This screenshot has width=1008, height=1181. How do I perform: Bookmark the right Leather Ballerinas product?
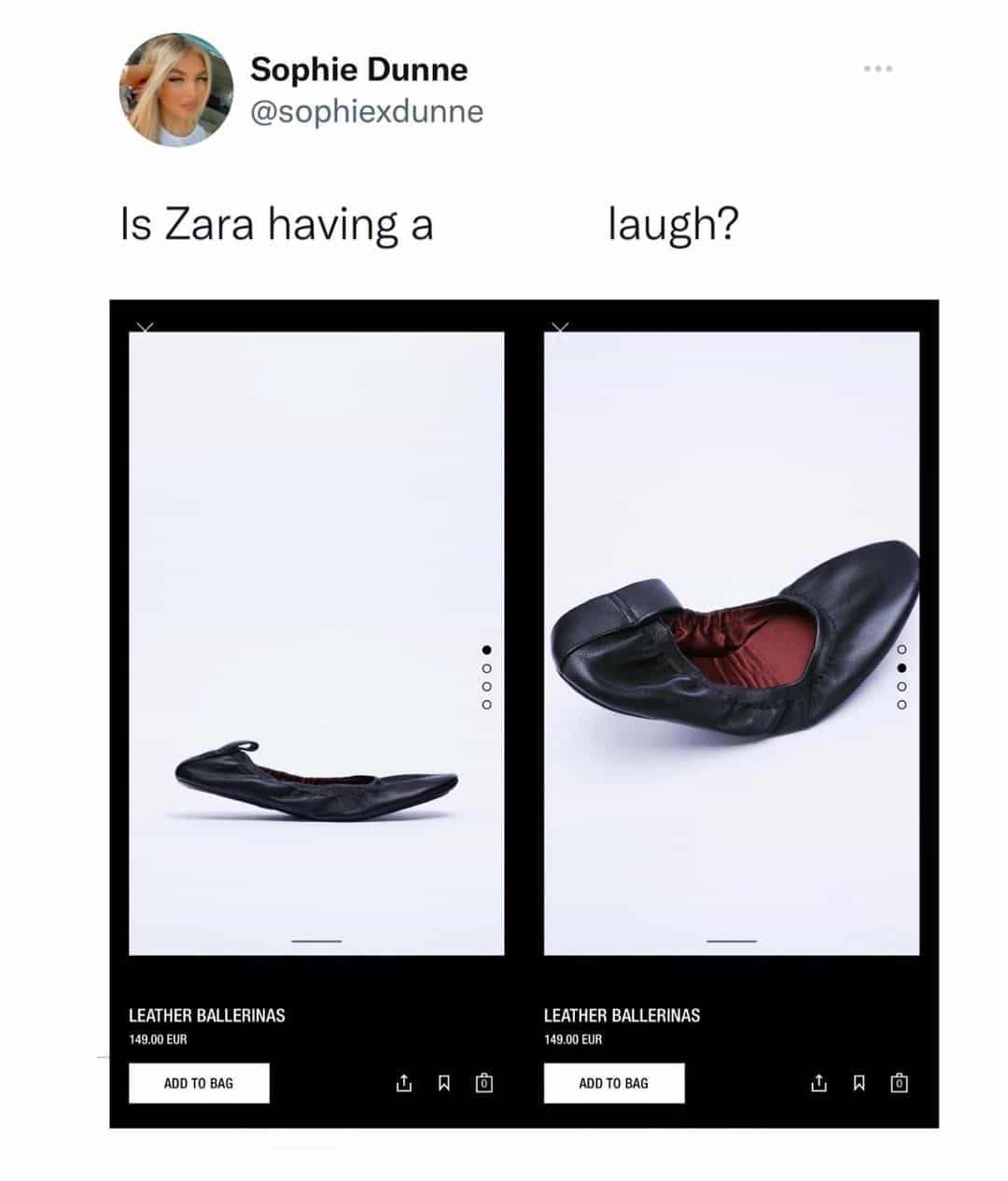pos(859,1083)
